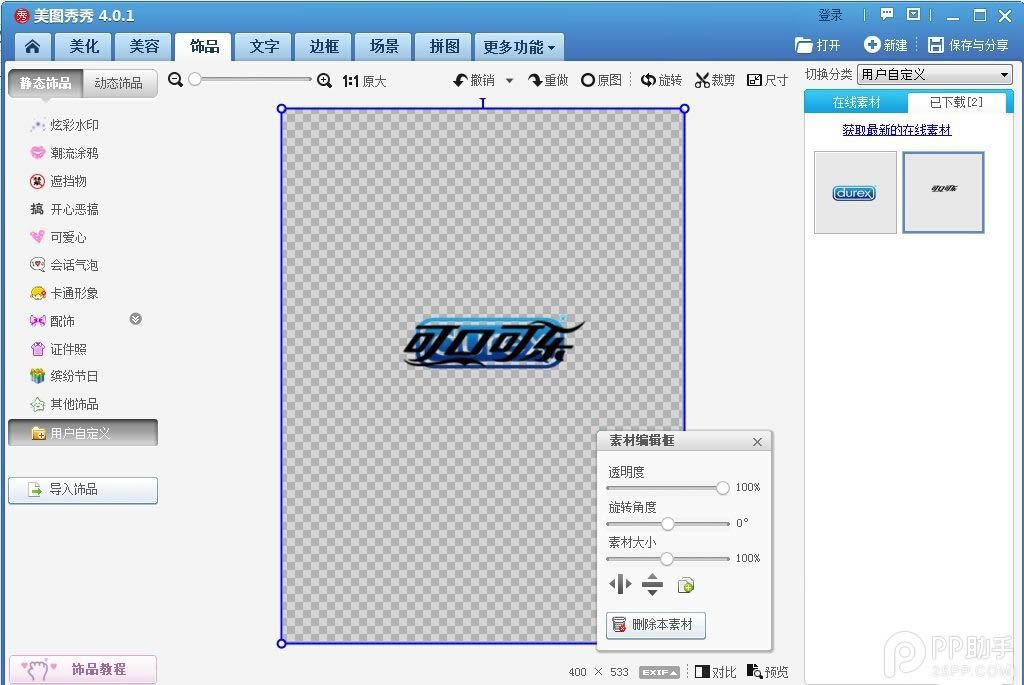This screenshot has width=1024, height=685.
Task: Open the feedback chat bubble icon
Action: [x=887, y=14]
